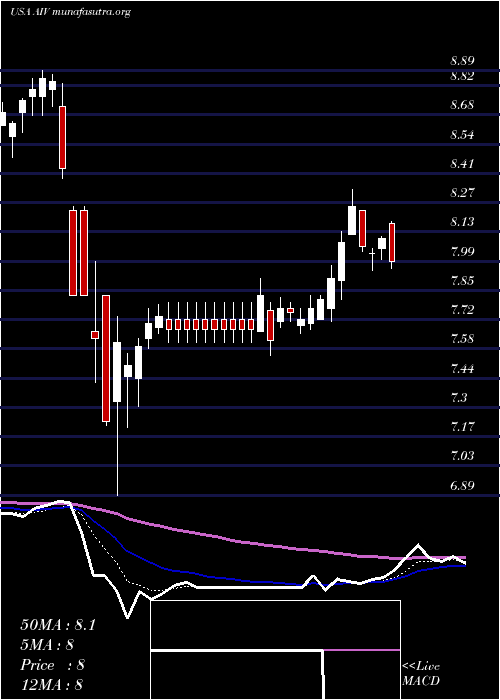The width and height of the screenshot is (500, 700).
Task: Click the 7.85 price axis label
Action: (x=462, y=281)
